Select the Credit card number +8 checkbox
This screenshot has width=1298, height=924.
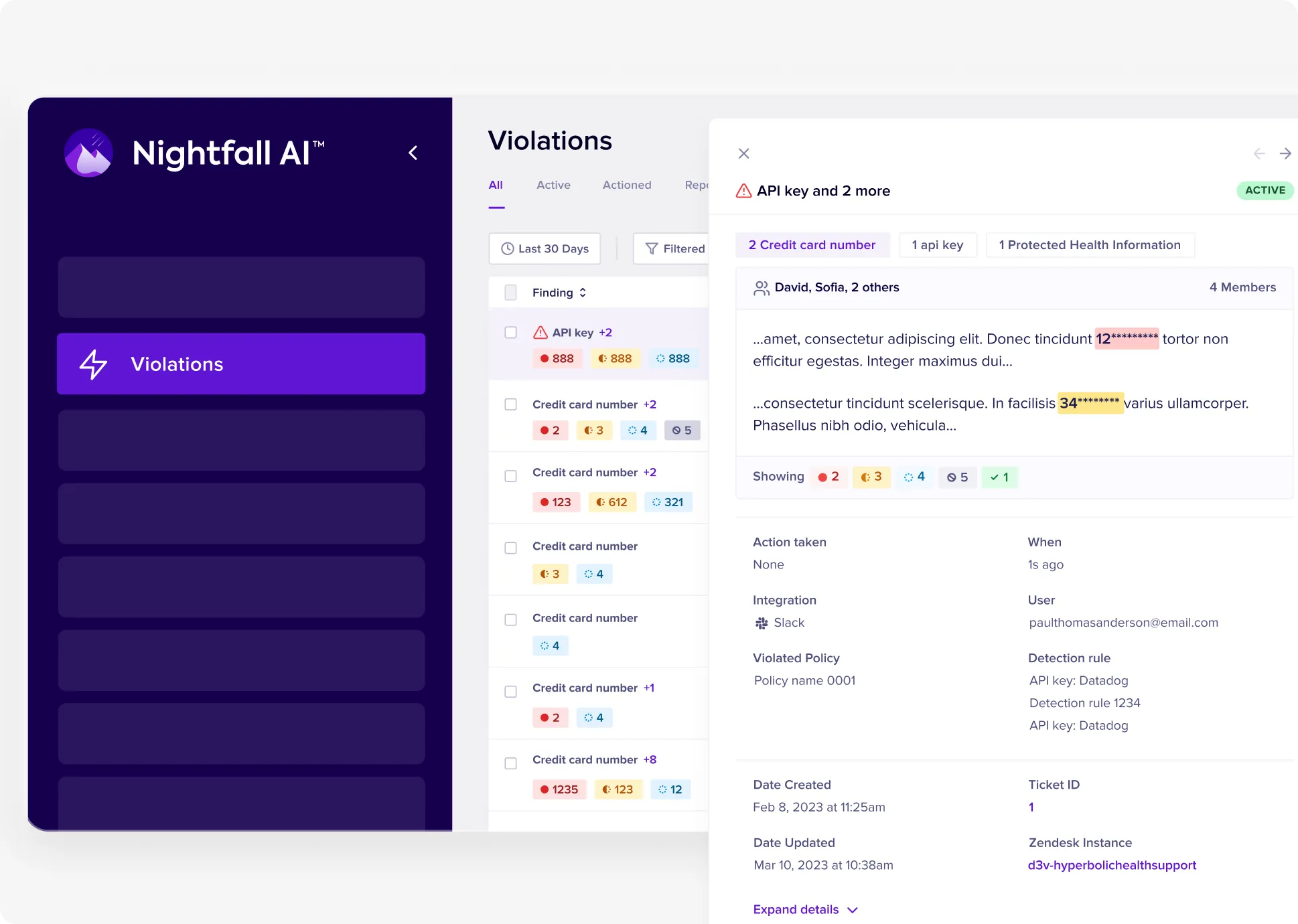click(x=510, y=763)
